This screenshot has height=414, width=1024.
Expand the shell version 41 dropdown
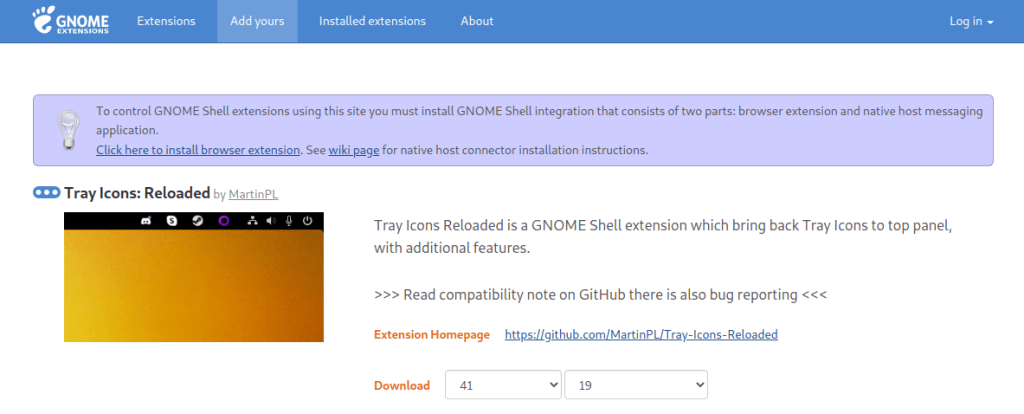pos(504,385)
